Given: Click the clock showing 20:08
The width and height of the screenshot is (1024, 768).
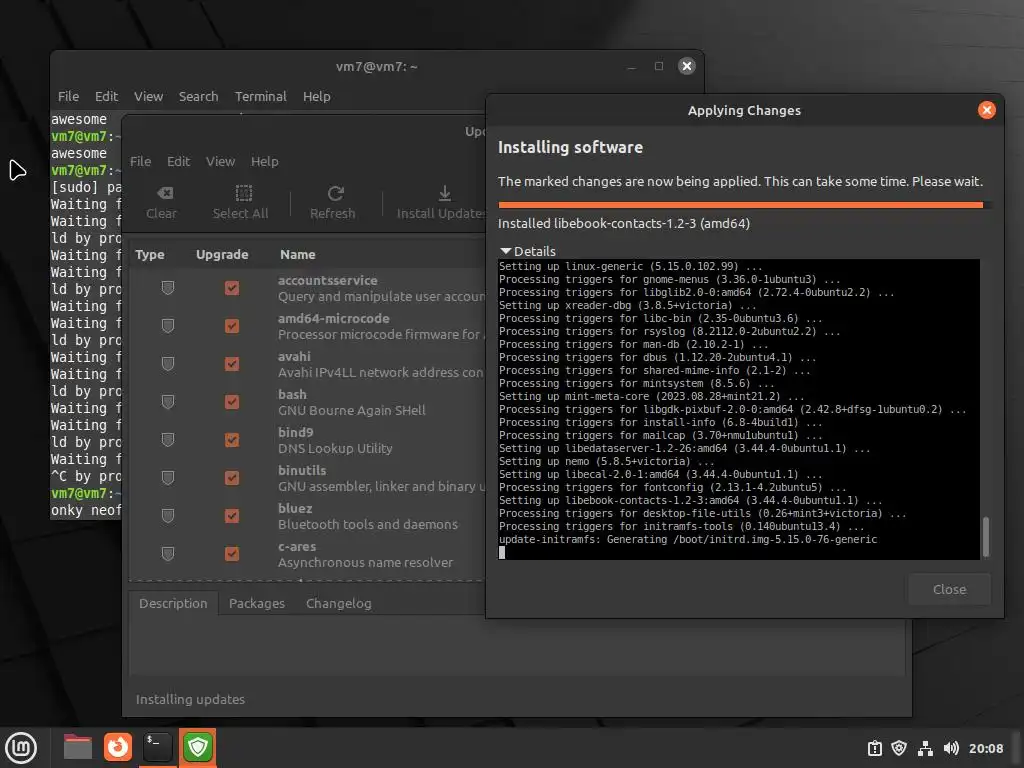Looking at the screenshot, I should pos(985,748).
